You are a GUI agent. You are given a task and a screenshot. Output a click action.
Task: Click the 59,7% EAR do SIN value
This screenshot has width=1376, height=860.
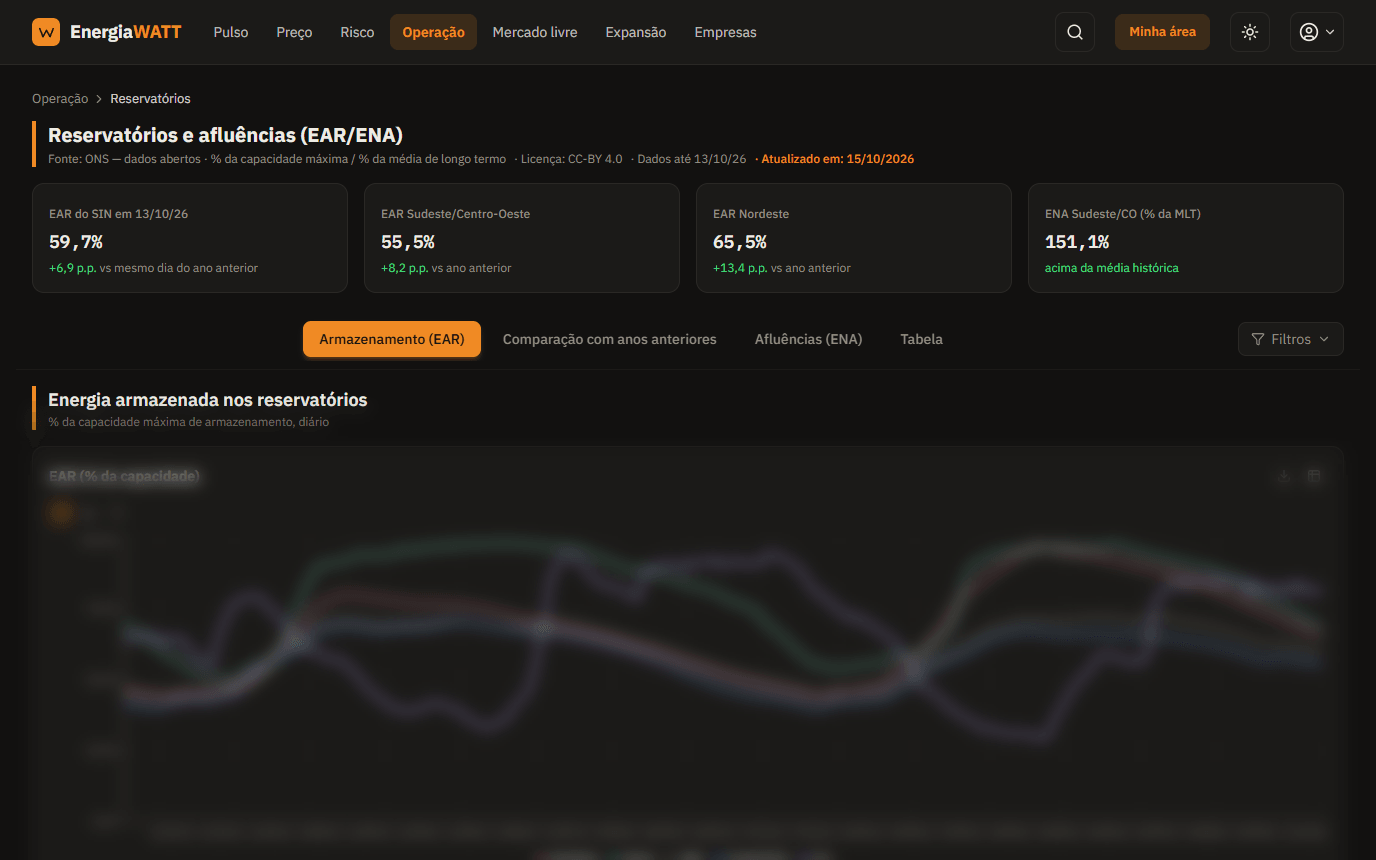(76, 242)
